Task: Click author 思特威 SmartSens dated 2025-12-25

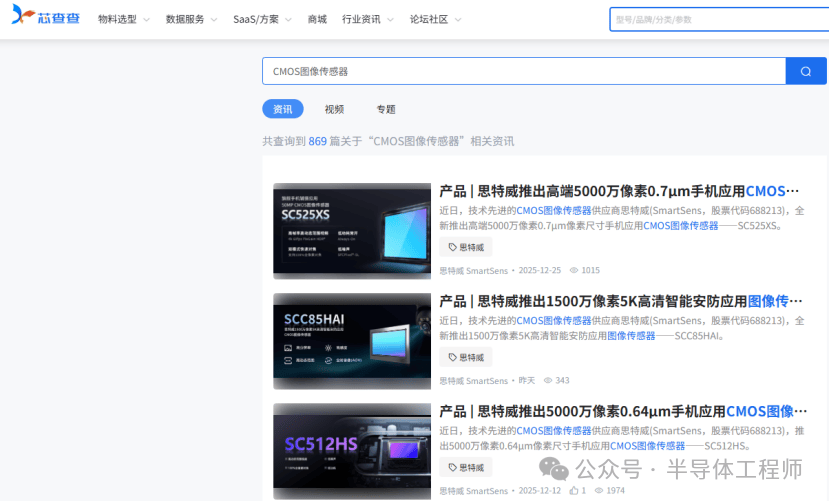Action: [x=474, y=271]
